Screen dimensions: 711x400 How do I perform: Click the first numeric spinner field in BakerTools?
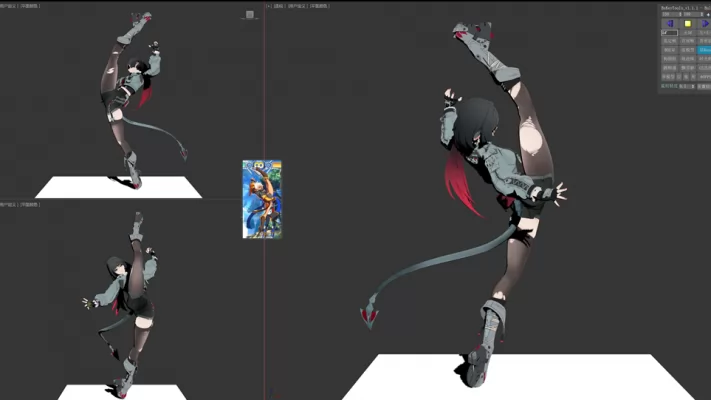(x=672, y=15)
